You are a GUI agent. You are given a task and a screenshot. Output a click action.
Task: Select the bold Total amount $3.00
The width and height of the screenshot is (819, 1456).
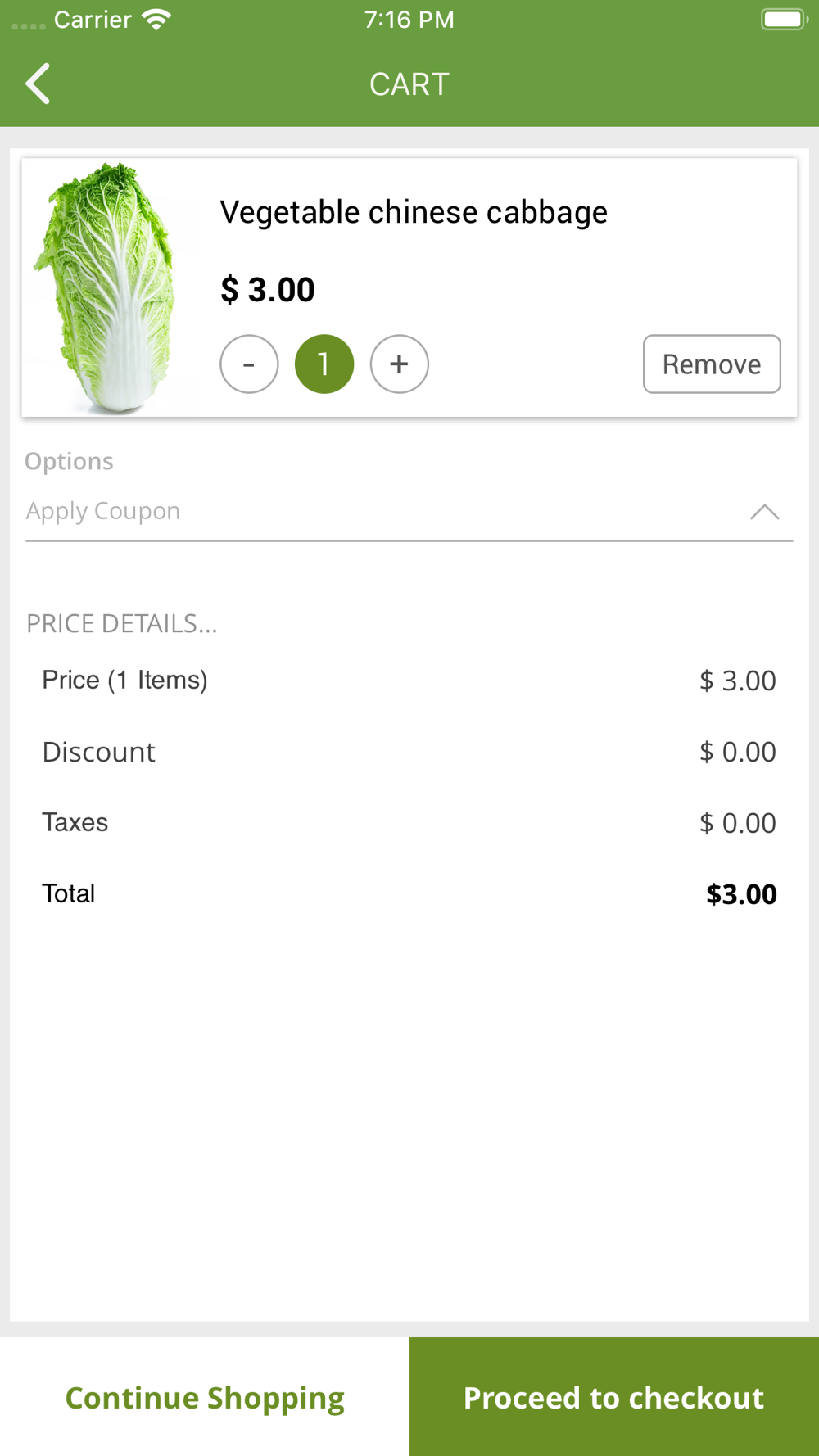(741, 894)
